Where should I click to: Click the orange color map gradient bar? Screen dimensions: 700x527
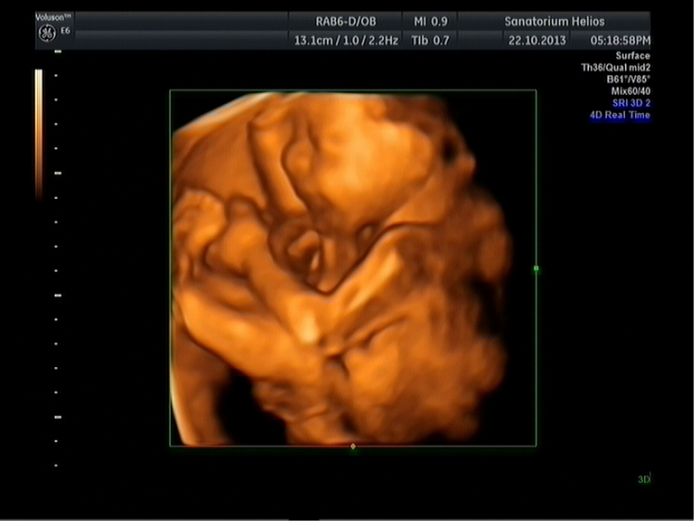pyautogui.click(x=39, y=130)
